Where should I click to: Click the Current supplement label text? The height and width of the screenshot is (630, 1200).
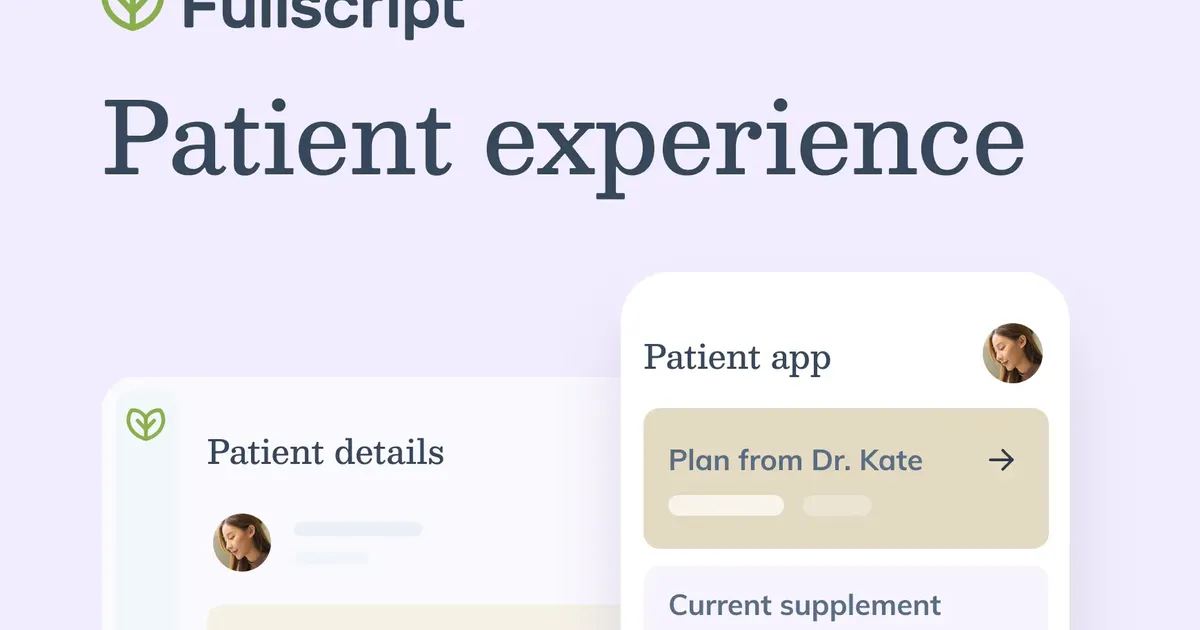(805, 605)
